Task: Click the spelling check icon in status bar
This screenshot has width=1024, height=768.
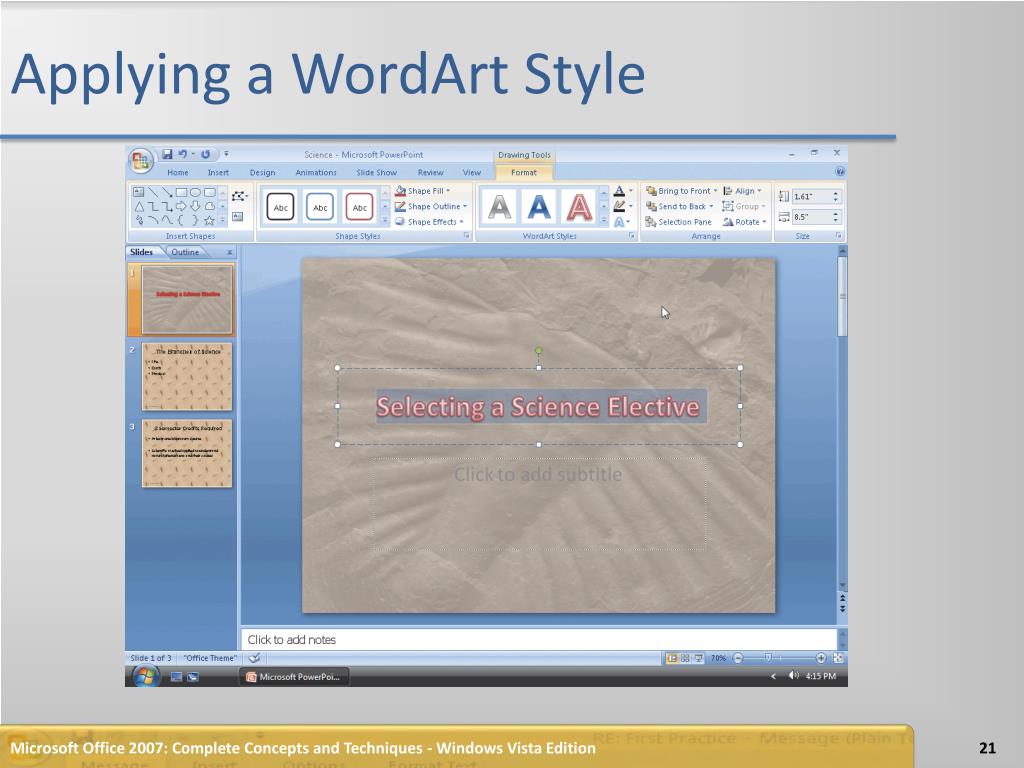Action: (x=255, y=658)
